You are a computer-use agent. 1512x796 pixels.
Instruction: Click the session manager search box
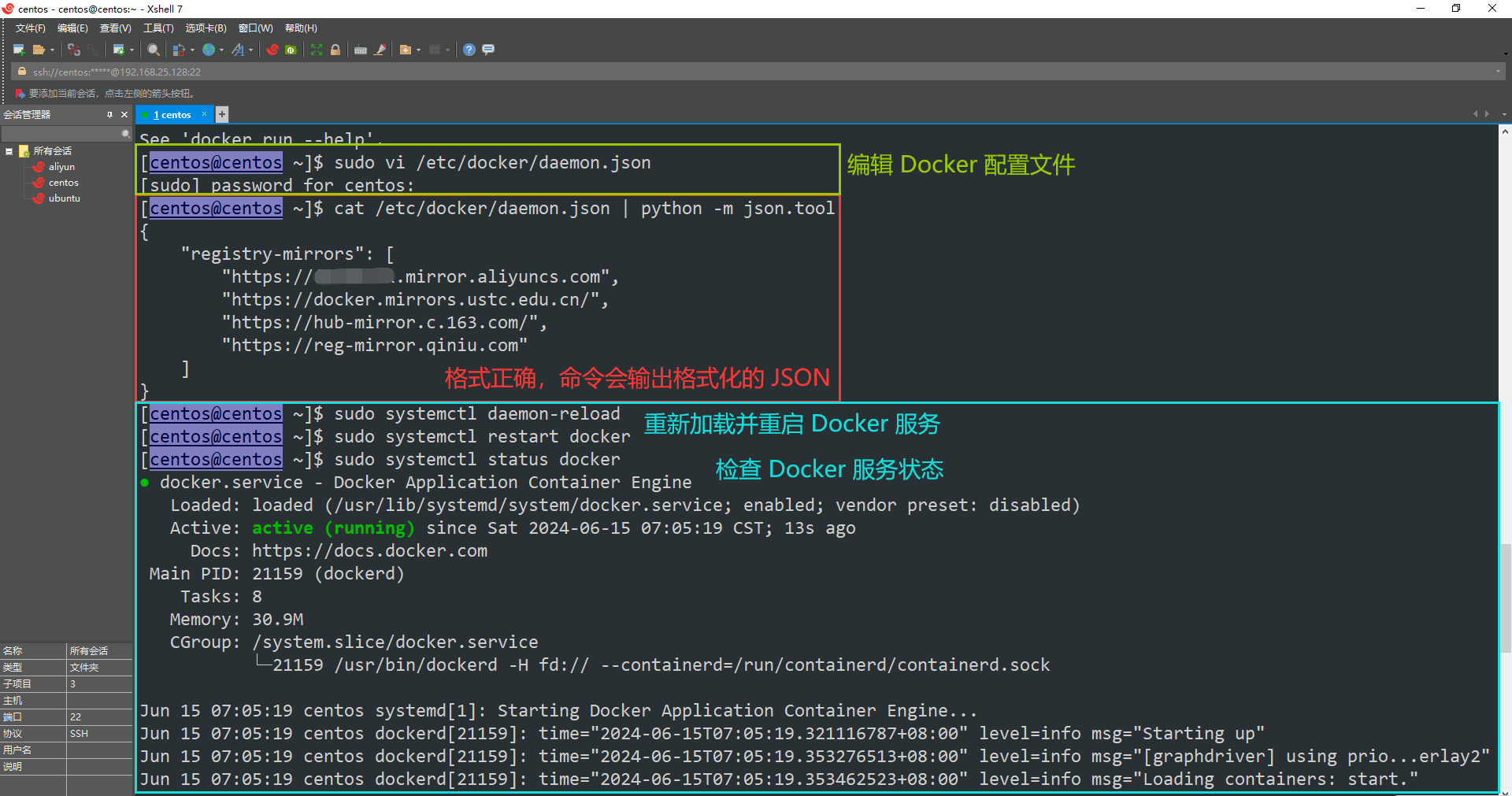(x=61, y=135)
